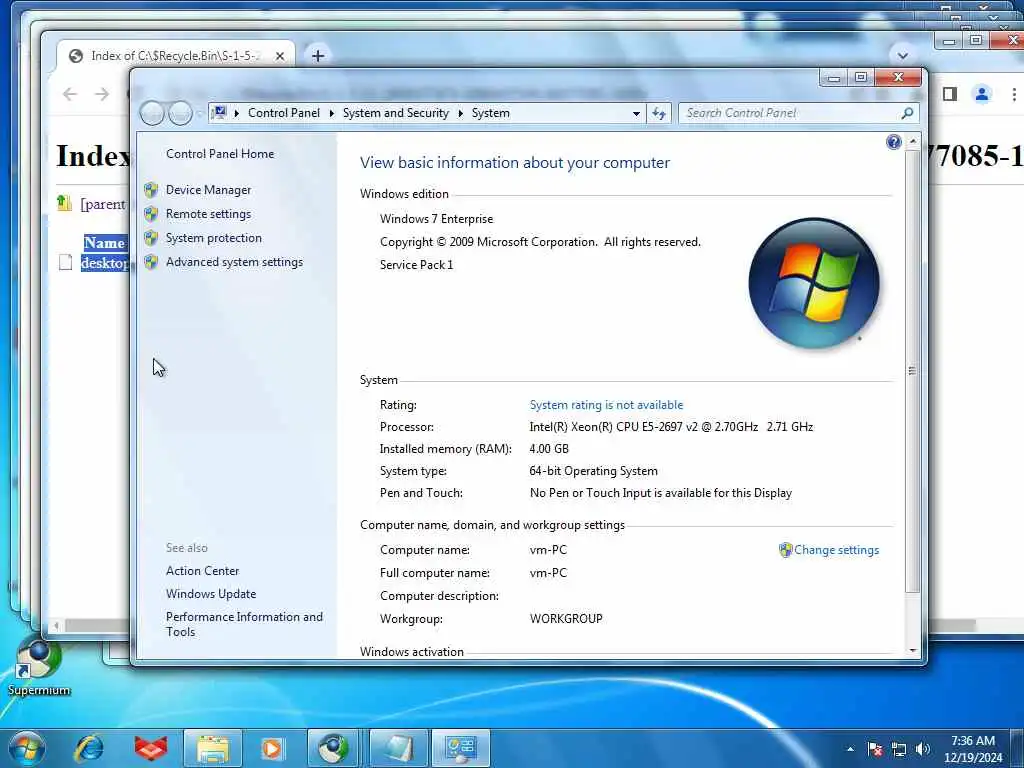Open browser profile icon
The width and height of the screenshot is (1024, 768).
[982, 94]
